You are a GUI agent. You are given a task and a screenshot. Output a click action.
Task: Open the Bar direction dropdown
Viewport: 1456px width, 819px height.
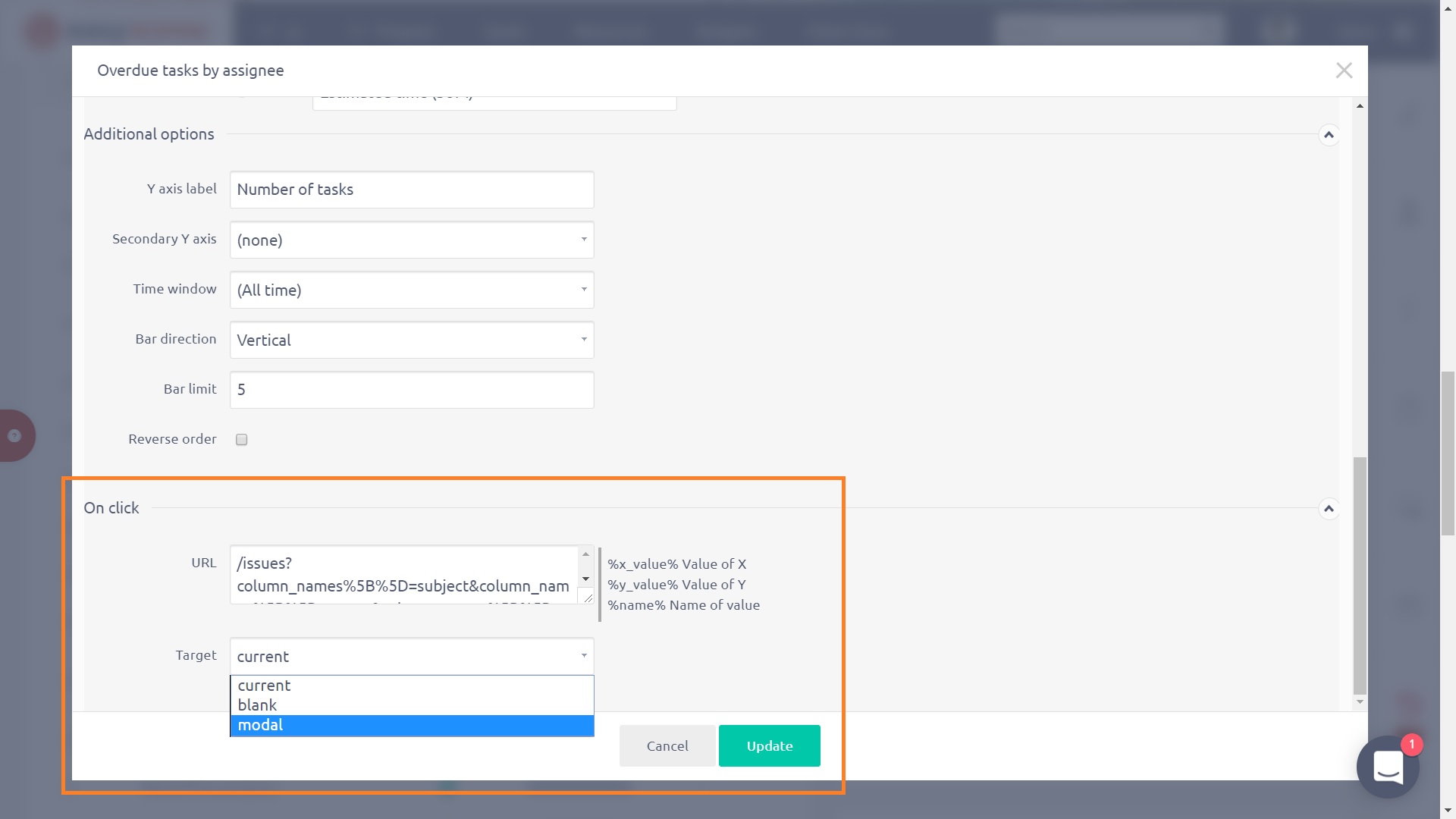click(412, 340)
